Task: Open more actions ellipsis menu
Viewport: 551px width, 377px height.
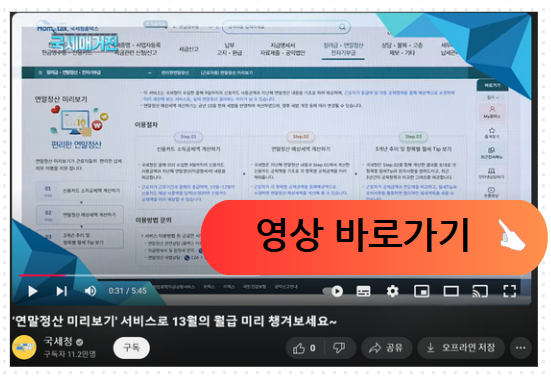Action: click(x=520, y=348)
